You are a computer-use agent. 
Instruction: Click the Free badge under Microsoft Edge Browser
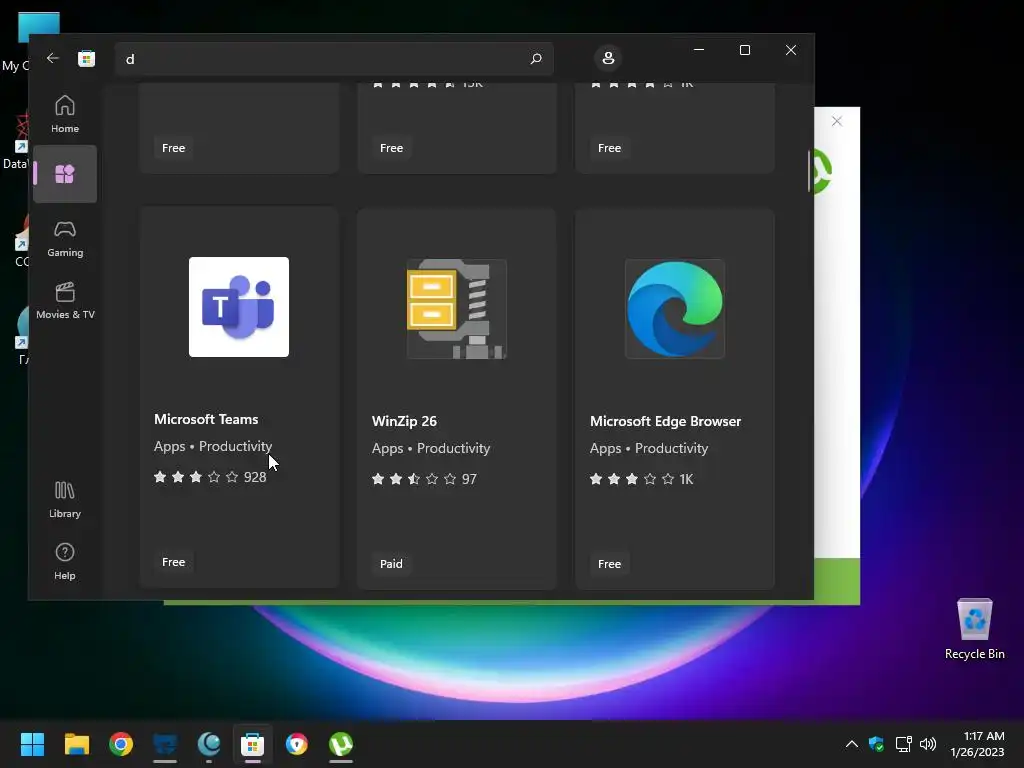(609, 564)
